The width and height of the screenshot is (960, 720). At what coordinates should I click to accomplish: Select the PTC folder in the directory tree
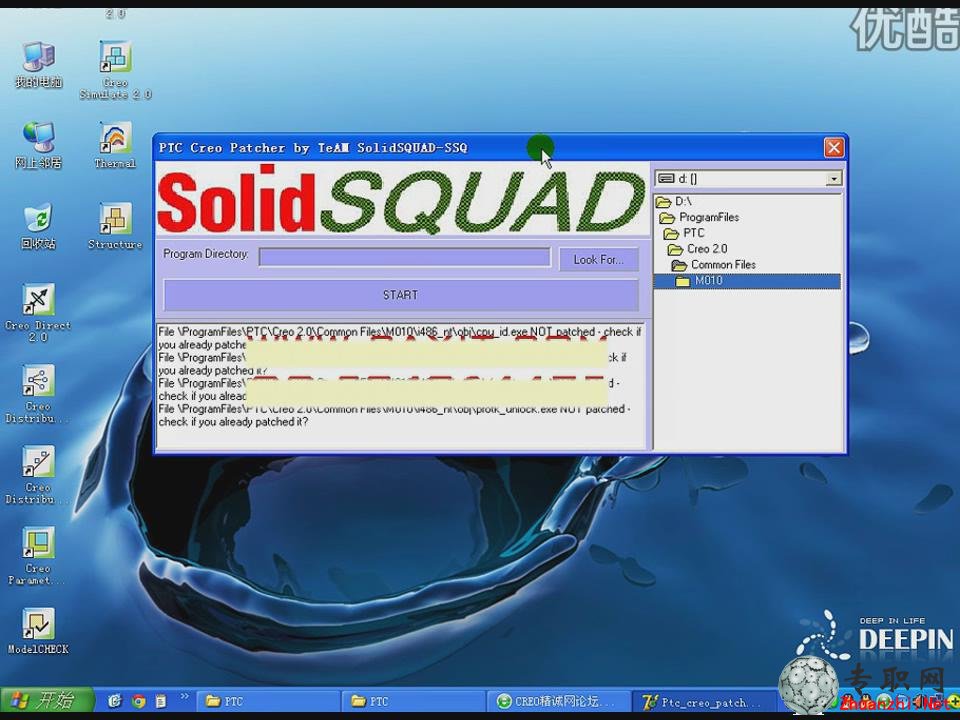click(x=684, y=233)
